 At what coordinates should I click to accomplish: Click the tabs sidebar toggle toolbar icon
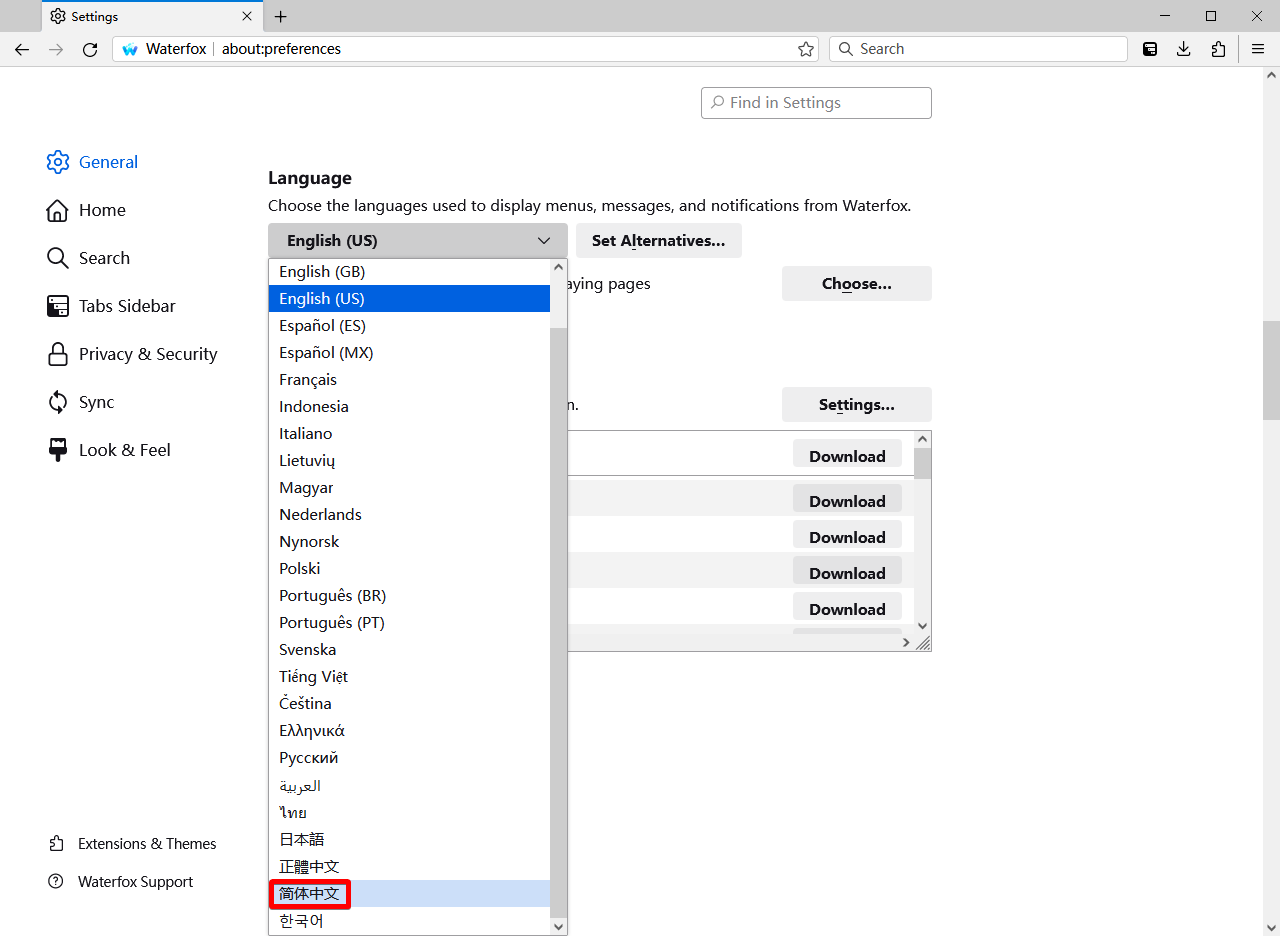click(x=1150, y=49)
